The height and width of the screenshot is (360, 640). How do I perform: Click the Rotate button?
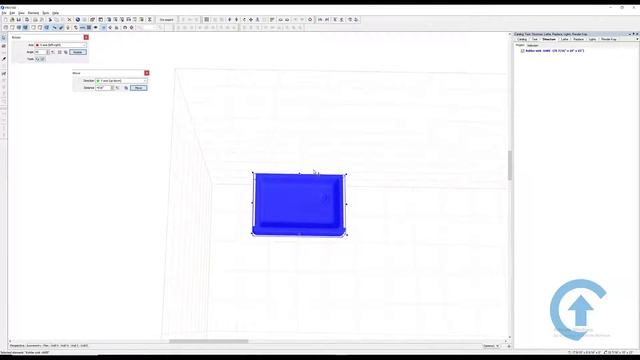78,52
